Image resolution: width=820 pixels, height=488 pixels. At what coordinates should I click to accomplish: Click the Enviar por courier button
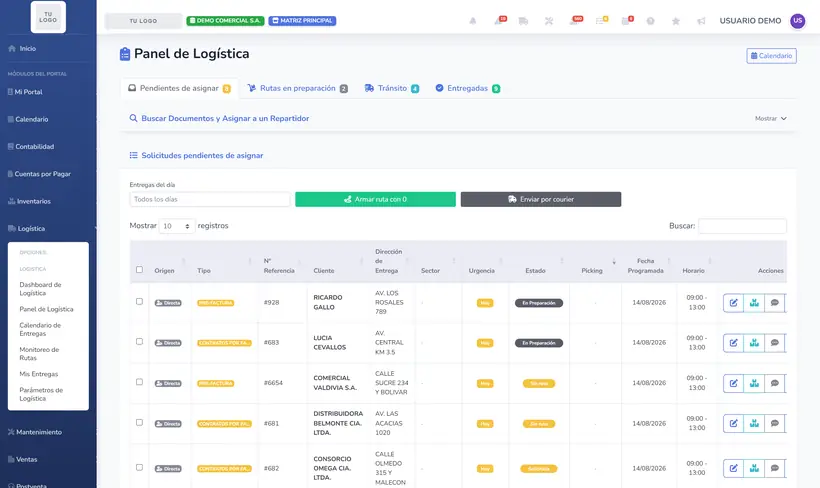click(x=541, y=199)
